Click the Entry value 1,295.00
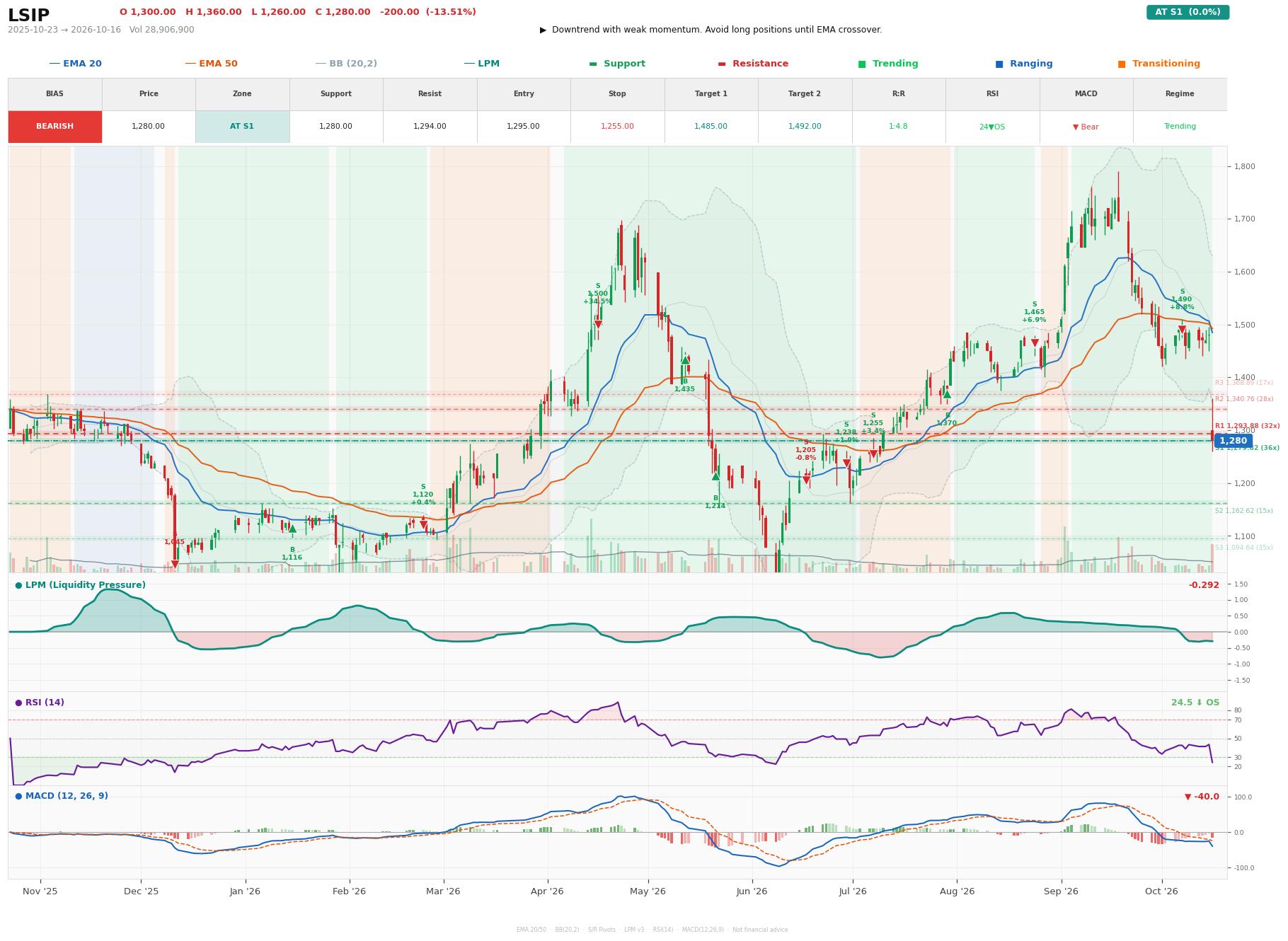The image size is (1288, 941). (523, 127)
